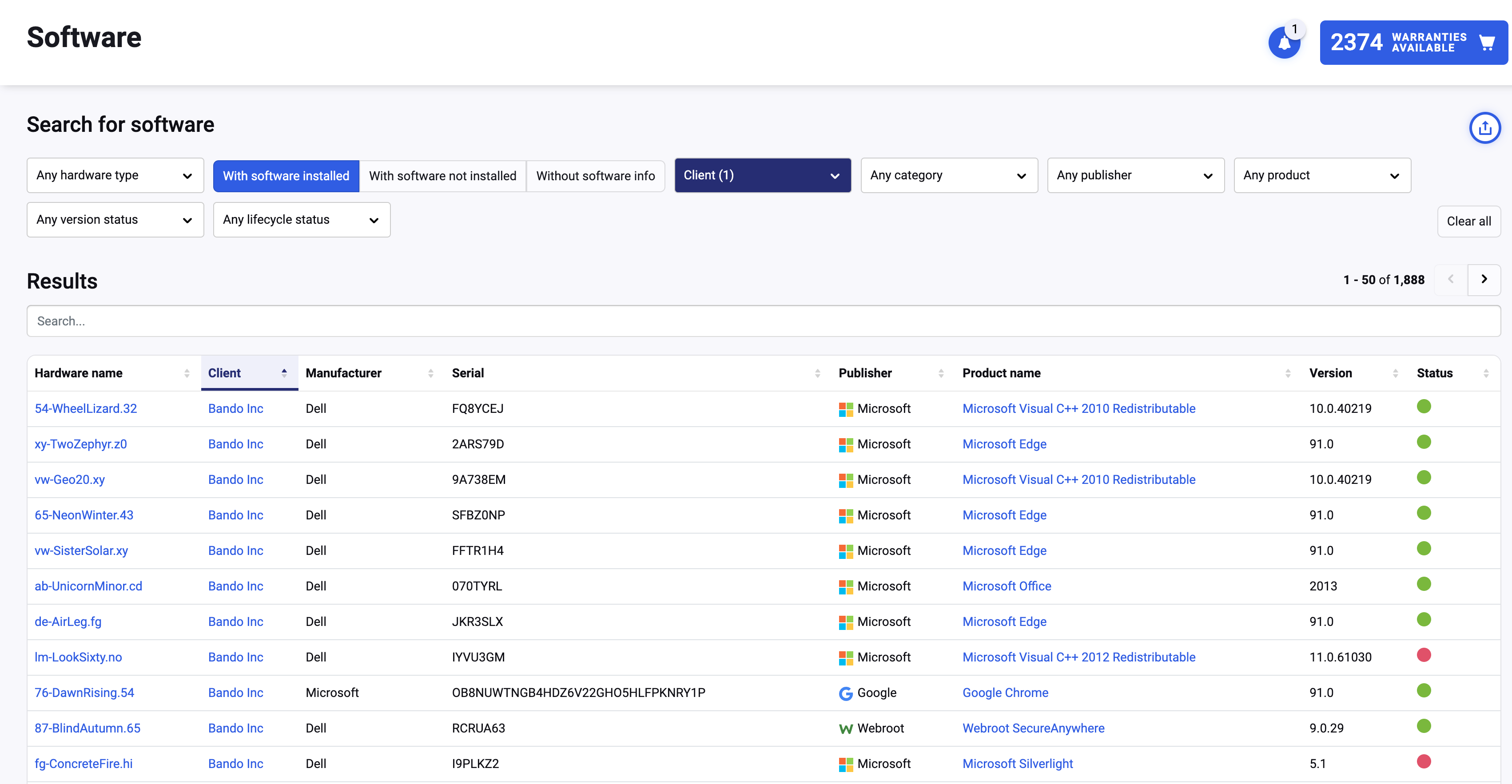Click version 9.0.29 cell

(1326, 728)
